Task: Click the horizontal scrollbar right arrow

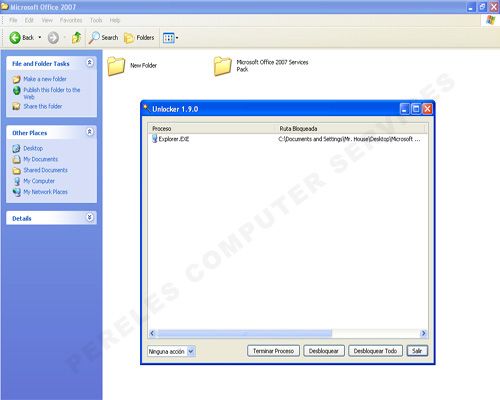Action: (x=423, y=333)
